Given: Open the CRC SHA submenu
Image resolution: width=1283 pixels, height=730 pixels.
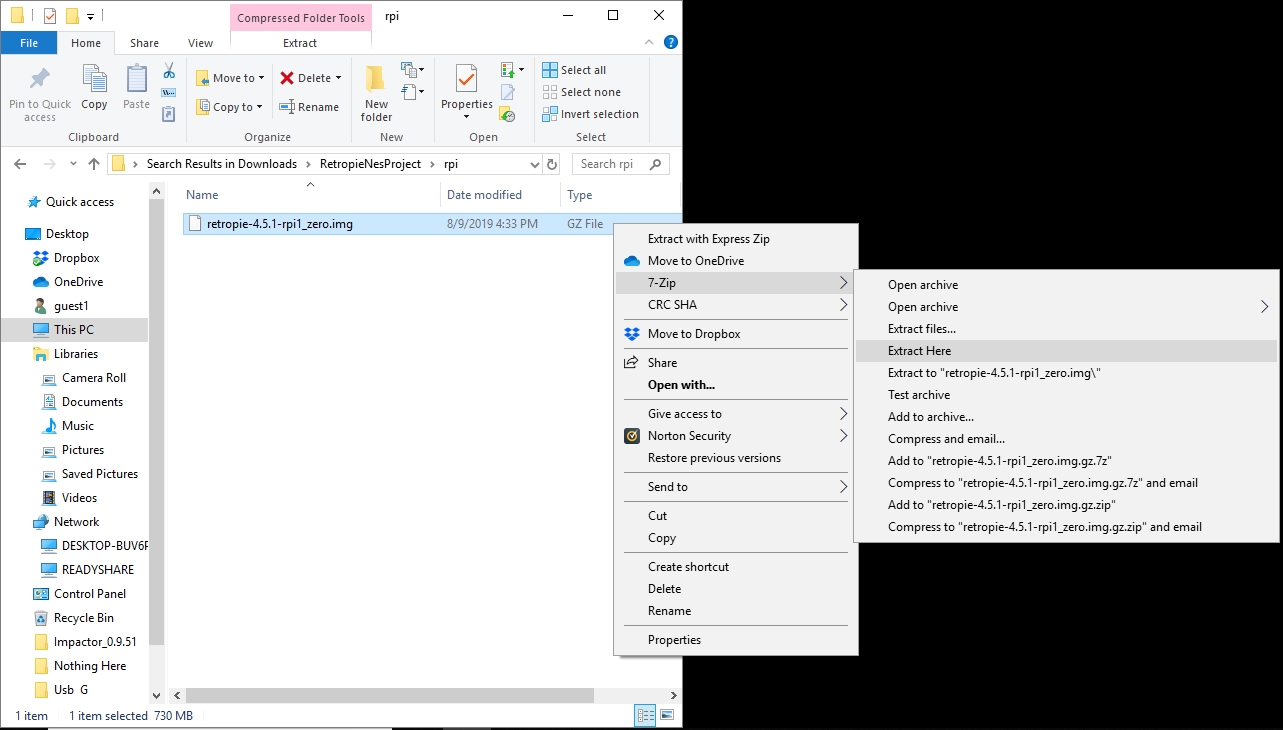Looking at the screenshot, I should coord(735,305).
